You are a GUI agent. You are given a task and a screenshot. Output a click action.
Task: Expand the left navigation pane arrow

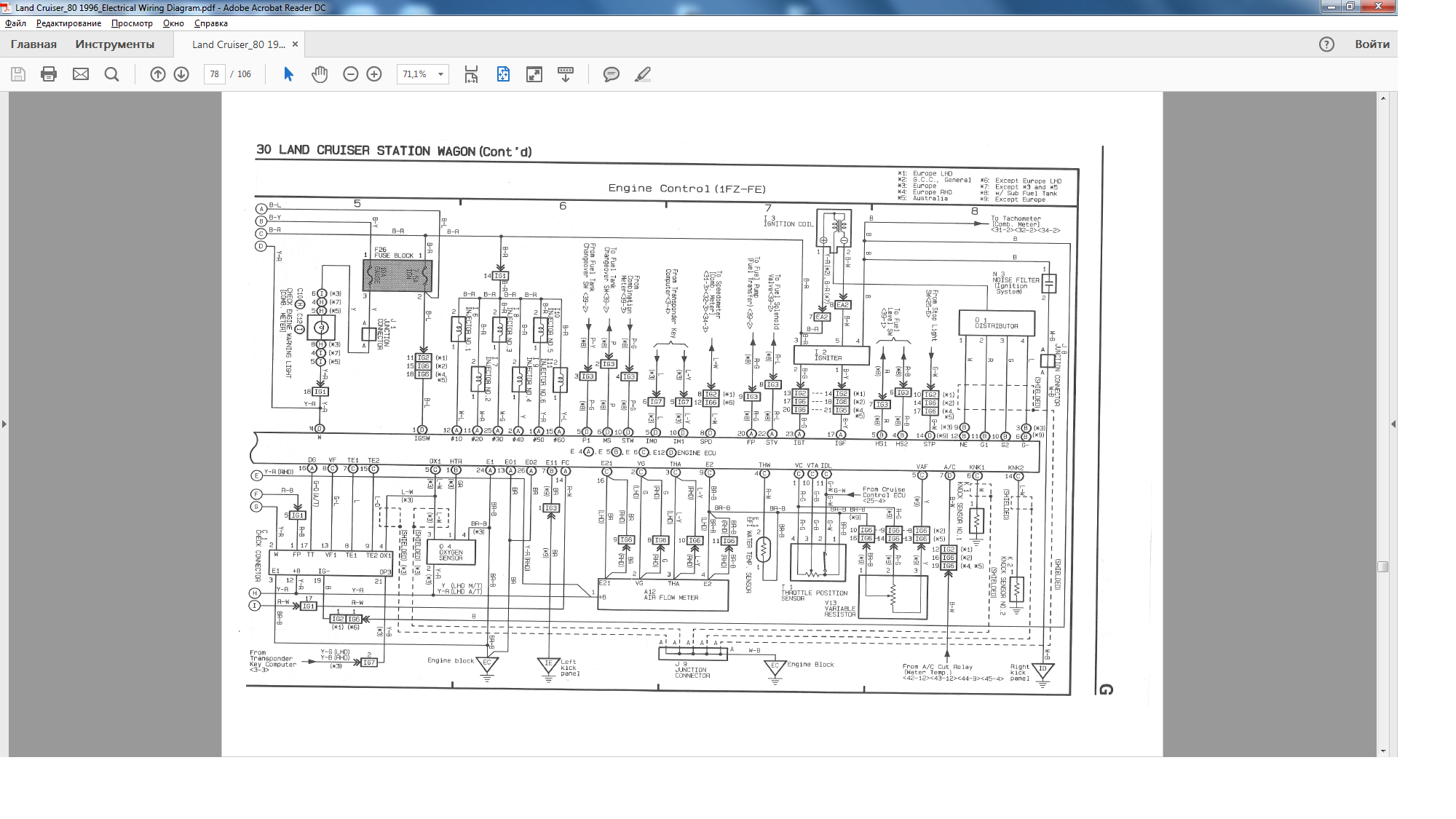tap(4, 424)
